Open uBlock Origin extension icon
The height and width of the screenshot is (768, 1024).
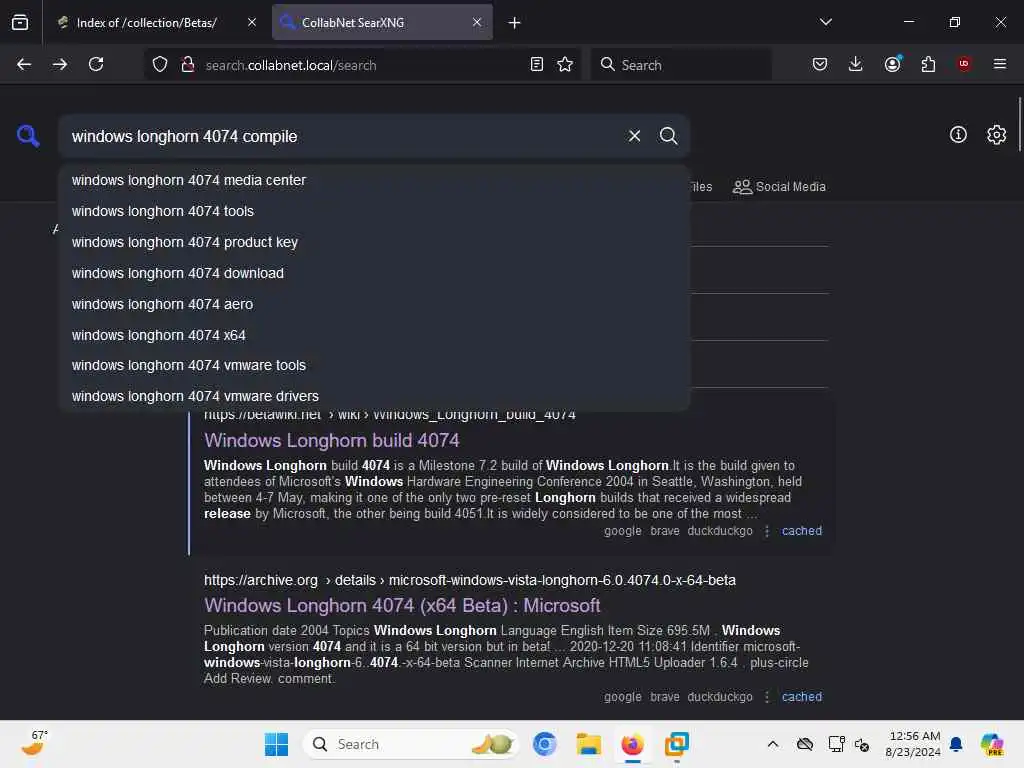pyautogui.click(x=964, y=64)
